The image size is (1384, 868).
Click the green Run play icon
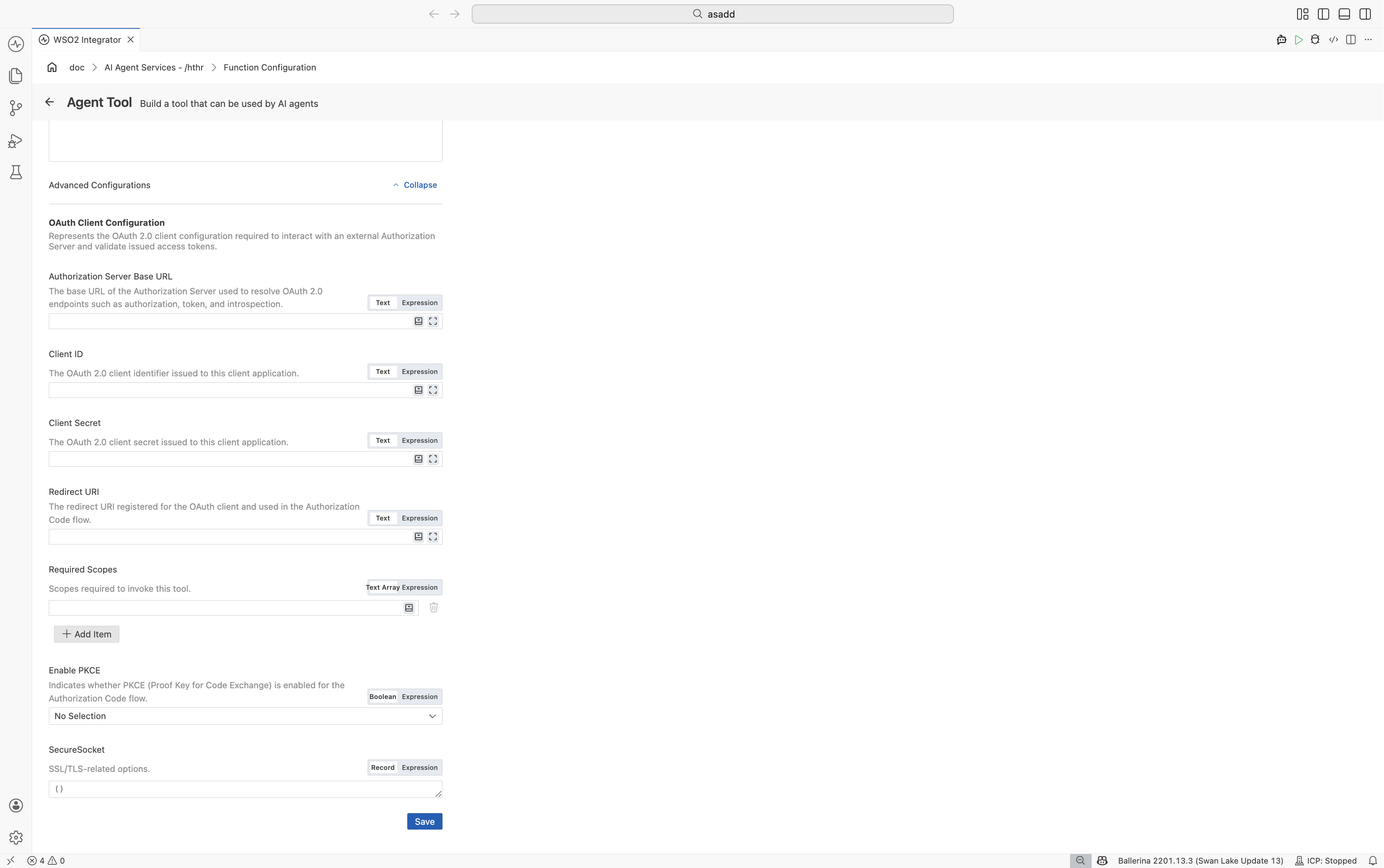coord(1298,40)
